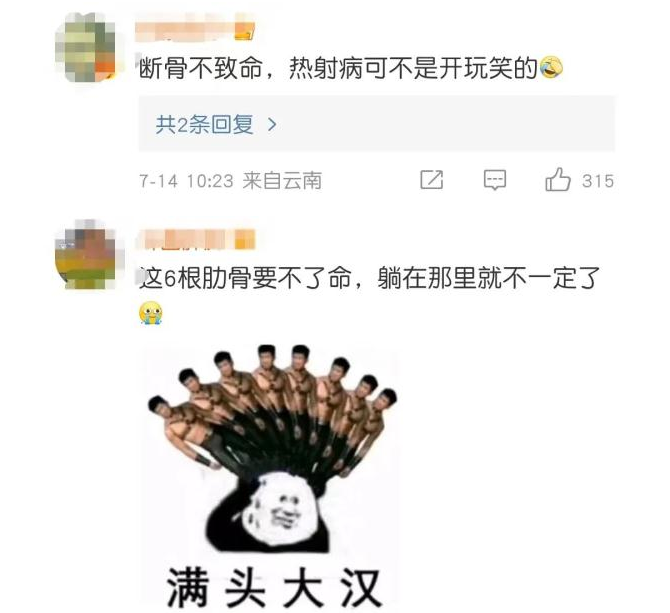The height and width of the screenshot is (613, 670).
Task: Open second commenter's blurred username
Action: (196, 240)
